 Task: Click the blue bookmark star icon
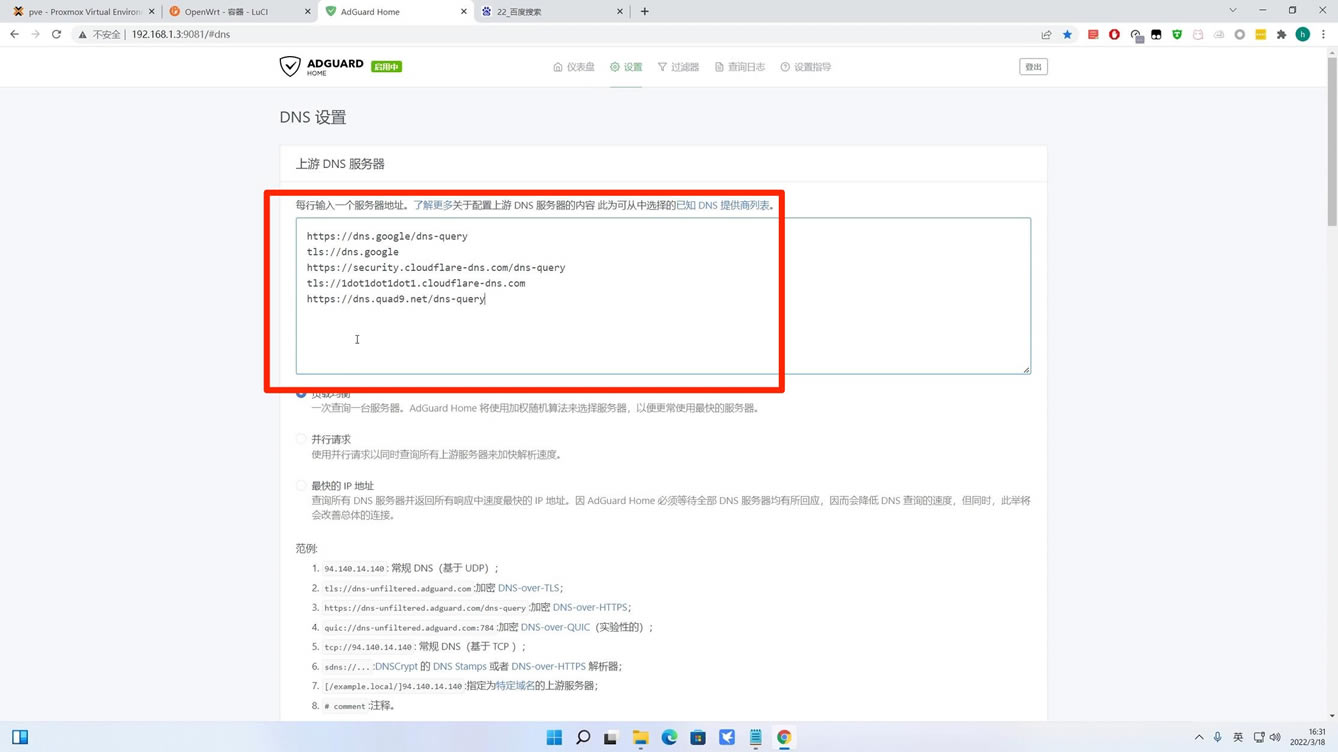(1068, 35)
